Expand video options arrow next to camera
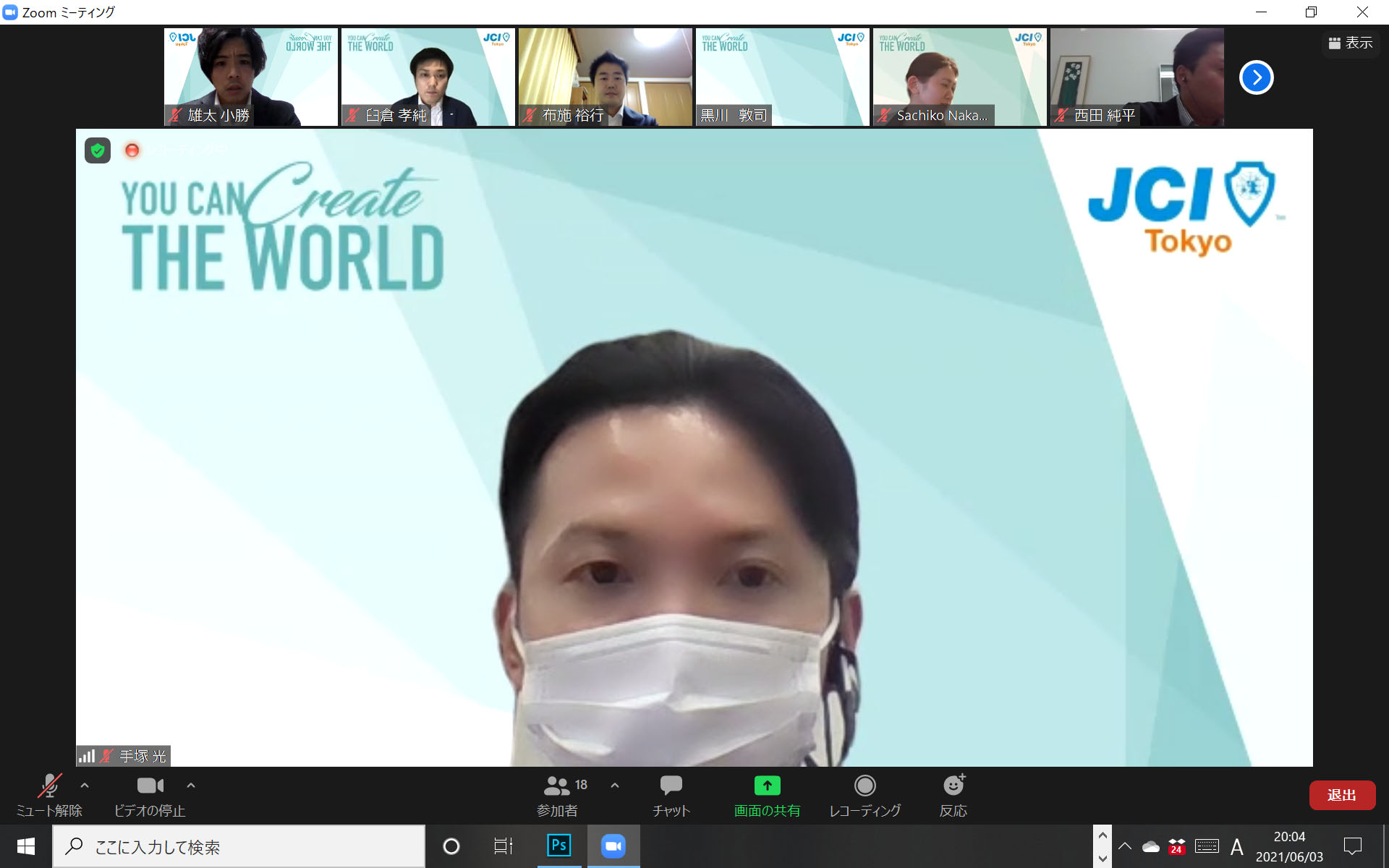This screenshot has height=868, width=1389. click(x=191, y=785)
